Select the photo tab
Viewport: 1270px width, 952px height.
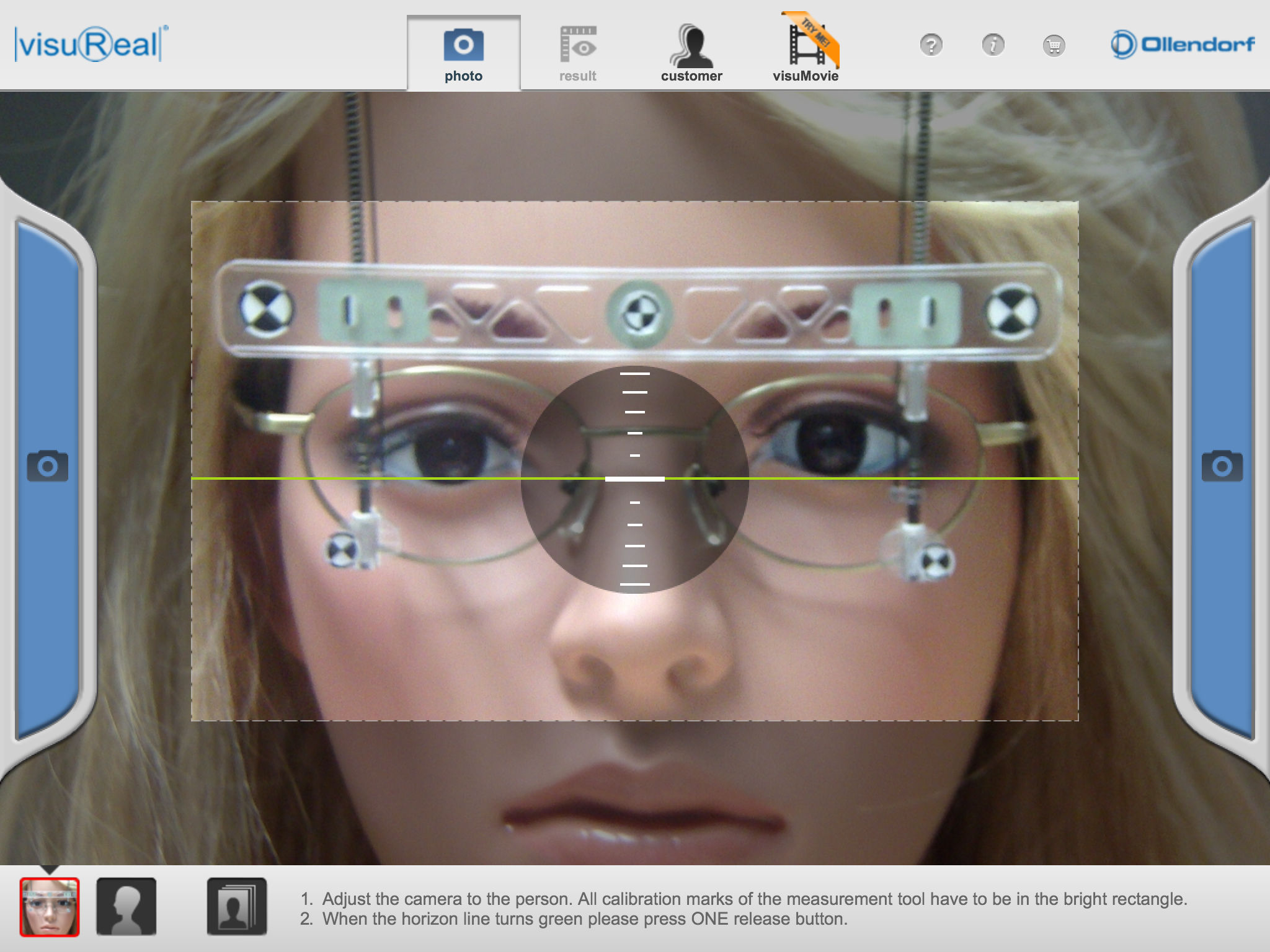[x=463, y=53]
